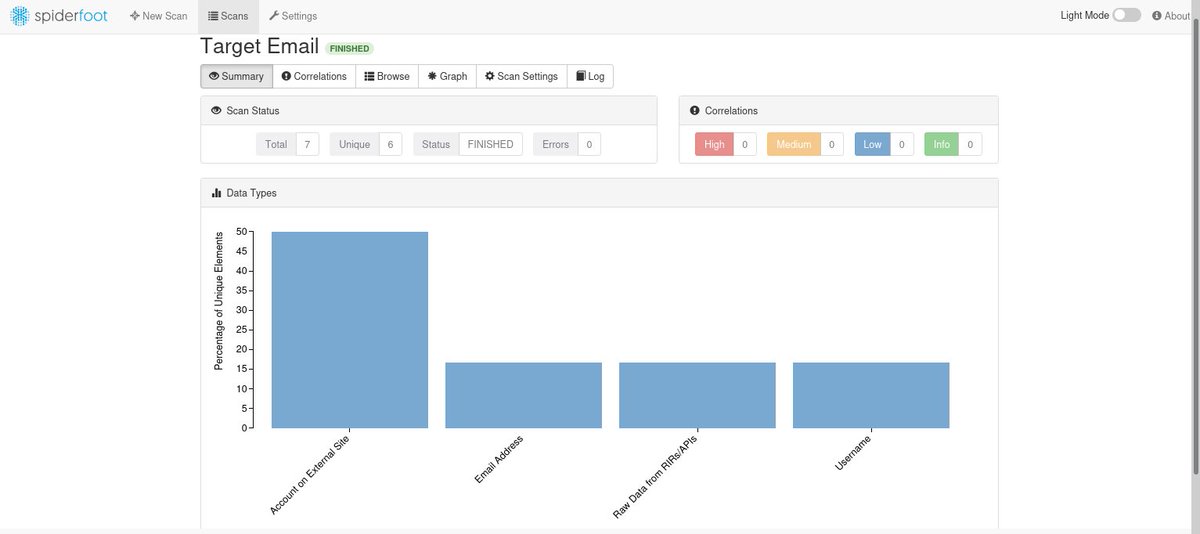Open the About menu
Viewport: 1200px width, 534px height.
click(1172, 16)
